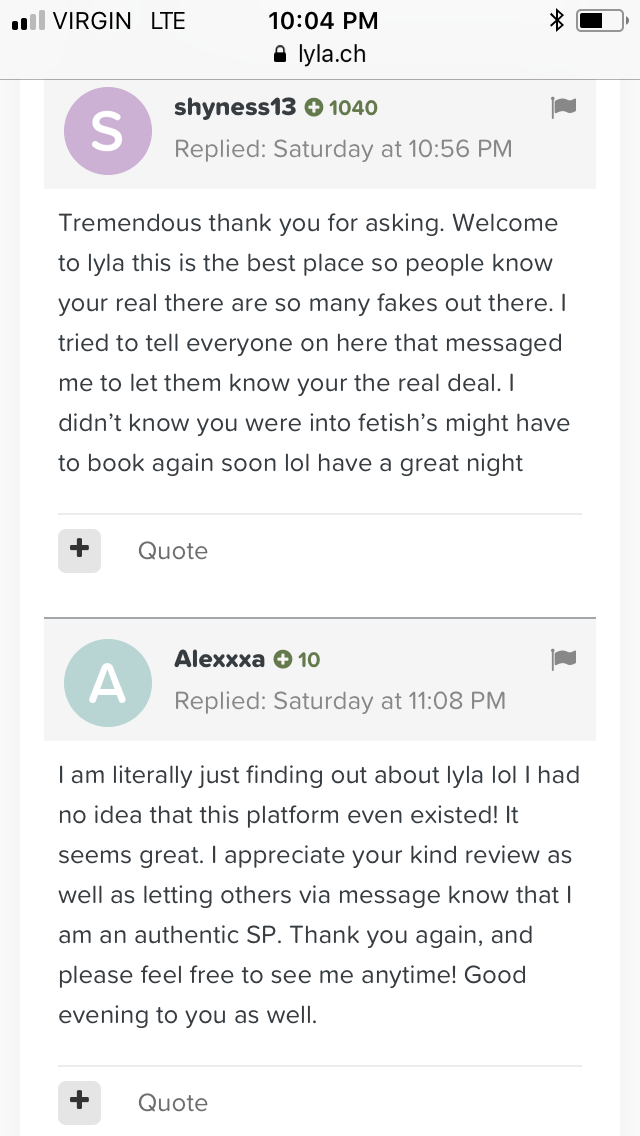Image resolution: width=640 pixels, height=1136 pixels.
Task: Tap the Bluetooth status icon
Action: (x=557, y=21)
